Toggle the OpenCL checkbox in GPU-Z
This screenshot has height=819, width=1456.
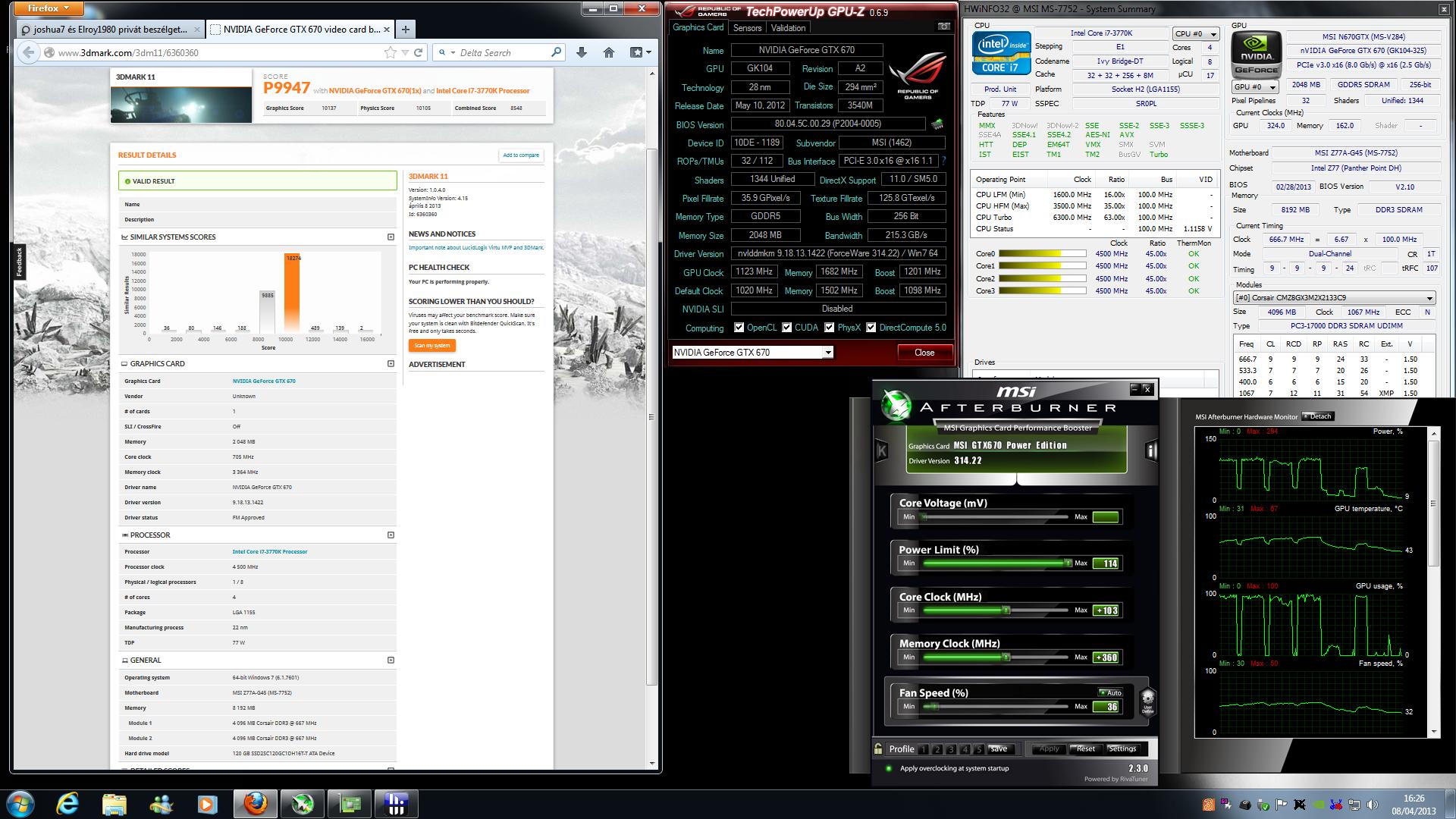pyautogui.click(x=739, y=328)
